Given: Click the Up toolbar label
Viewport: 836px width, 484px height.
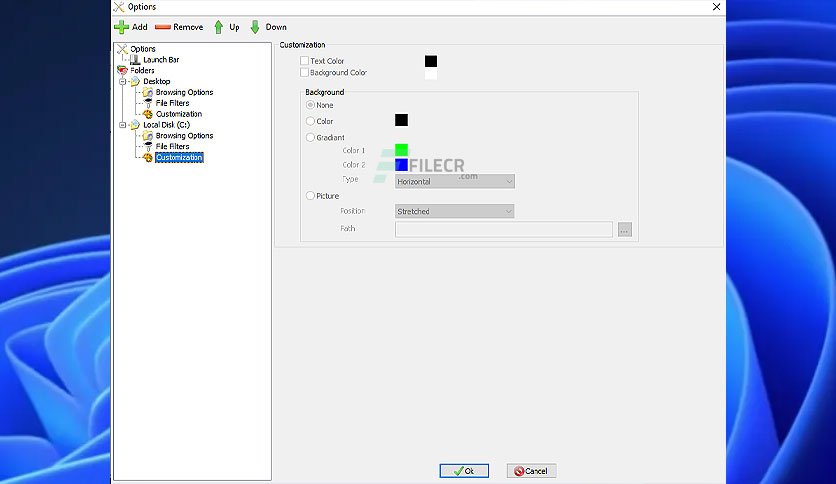Looking at the screenshot, I should point(234,27).
